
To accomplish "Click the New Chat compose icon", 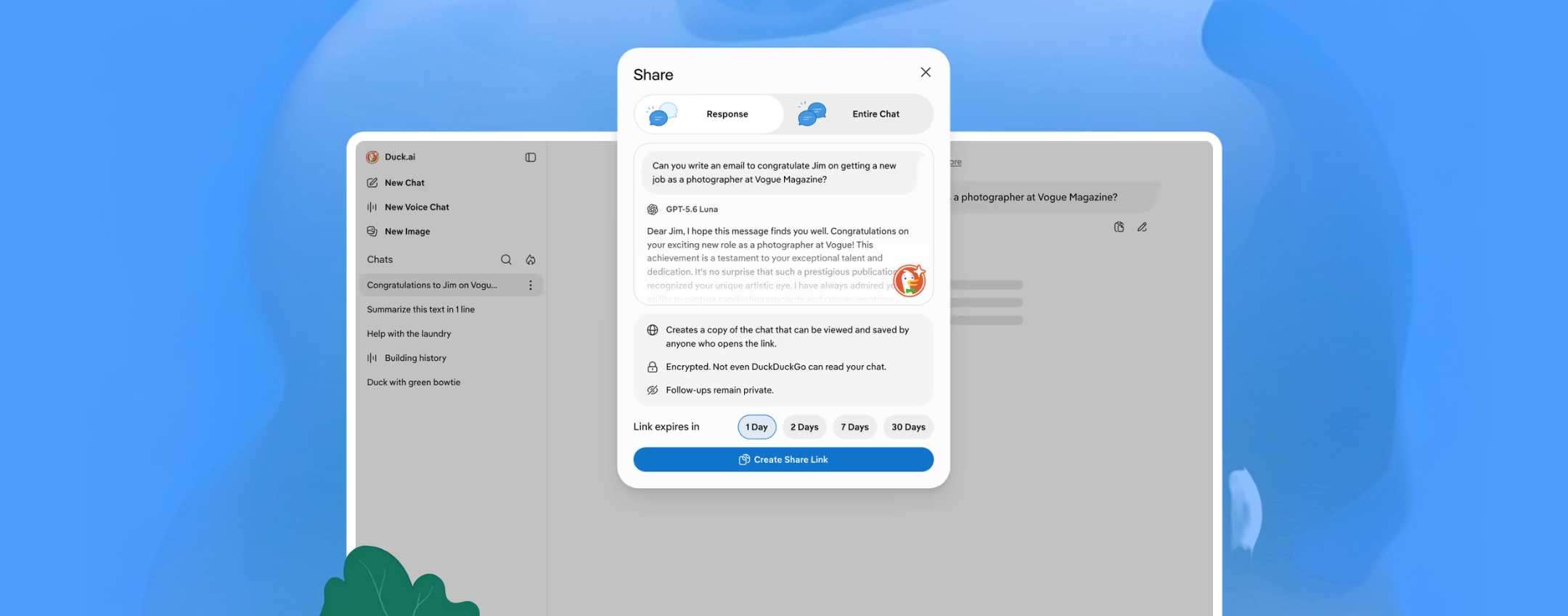I will (x=372, y=182).
